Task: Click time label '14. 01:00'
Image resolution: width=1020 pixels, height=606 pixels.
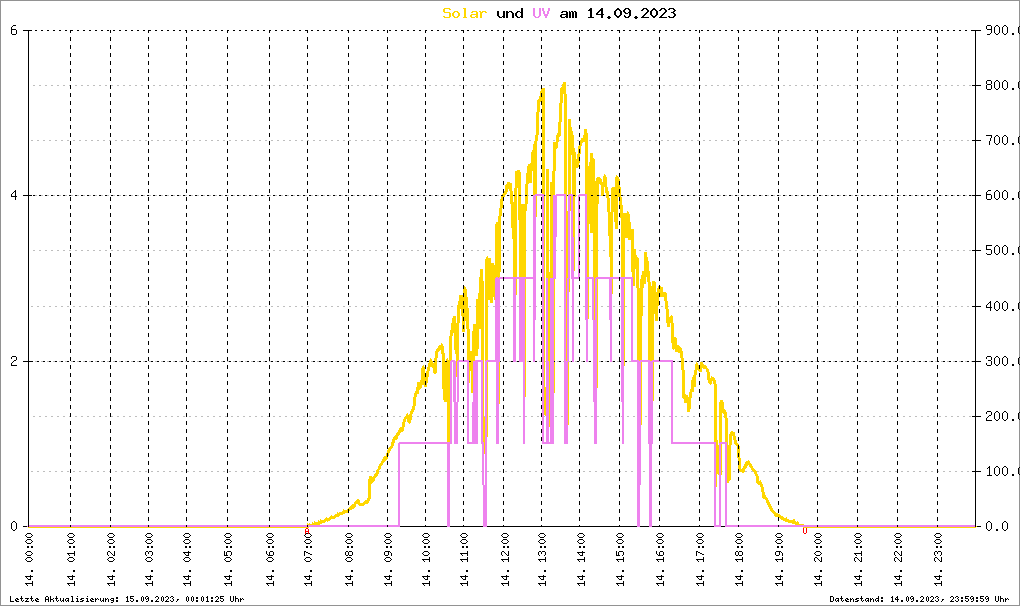Action: click(x=71, y=560)
